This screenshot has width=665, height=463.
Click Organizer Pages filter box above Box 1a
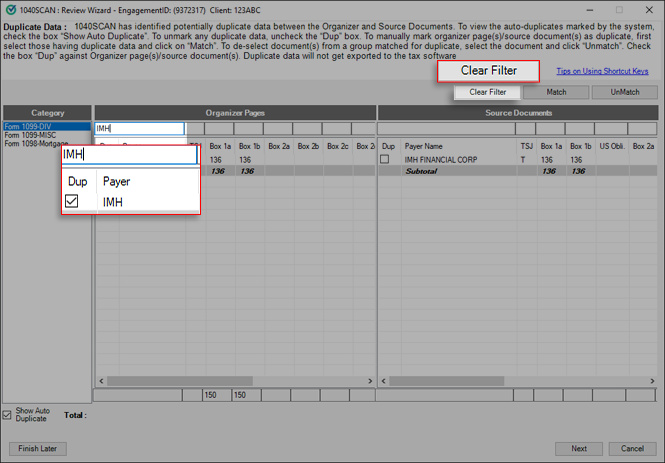[219, 128]
